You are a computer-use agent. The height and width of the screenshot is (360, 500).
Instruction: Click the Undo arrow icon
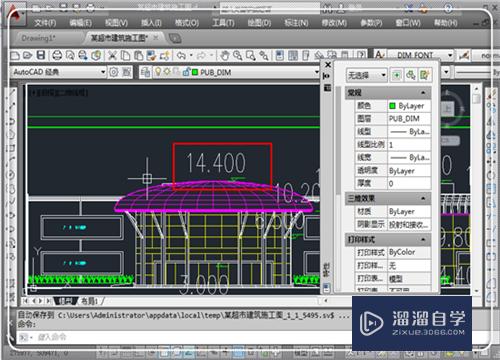pos(181,55)
